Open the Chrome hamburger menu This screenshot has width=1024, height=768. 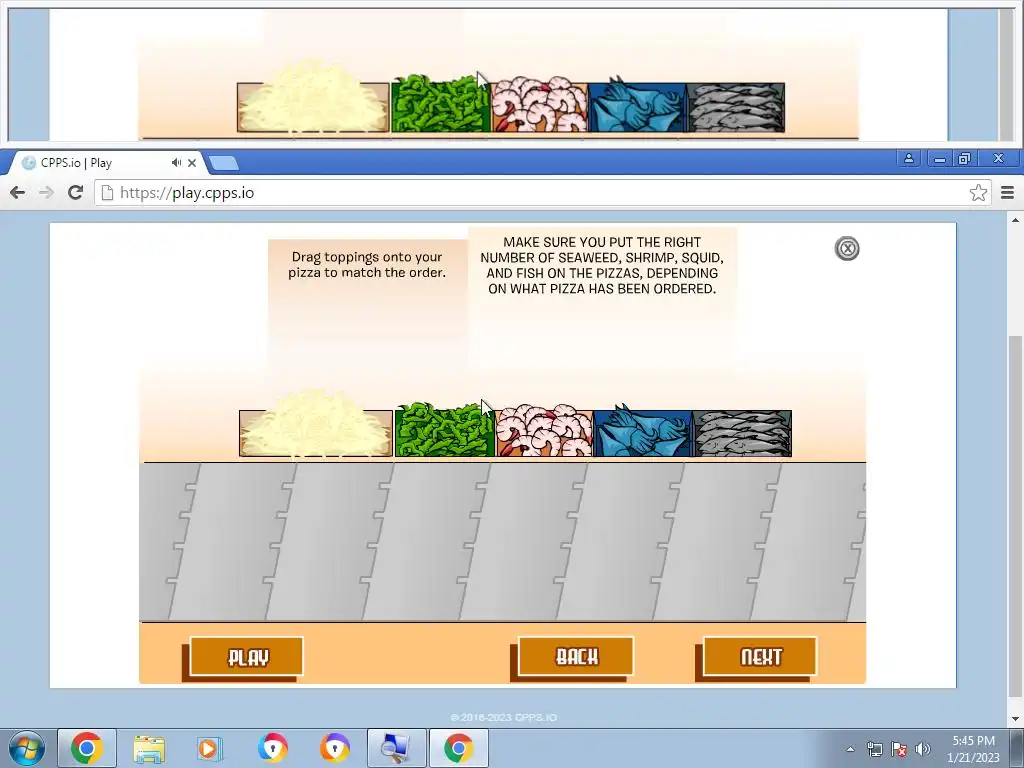(1008, 193)
